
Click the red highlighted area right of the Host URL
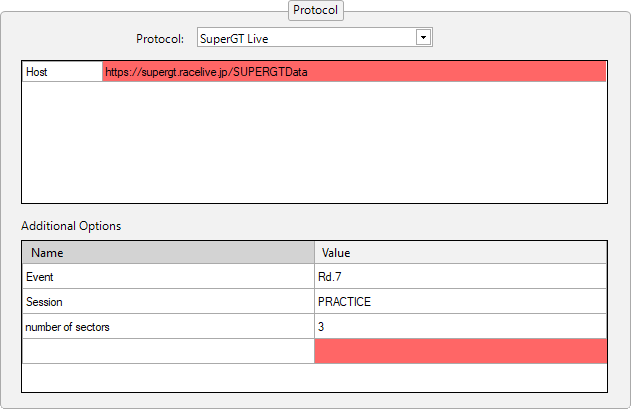point(480,72)
